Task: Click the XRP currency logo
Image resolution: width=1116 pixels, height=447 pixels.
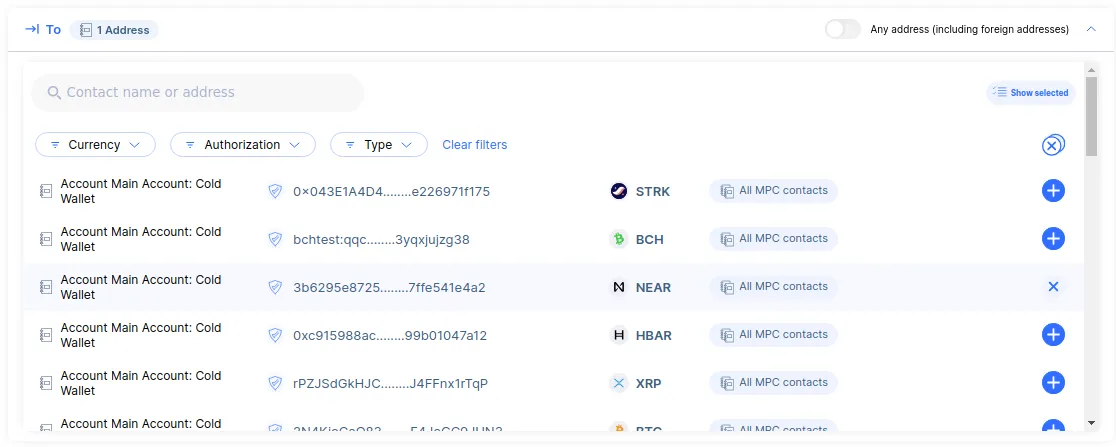Action: pos(619,384)
